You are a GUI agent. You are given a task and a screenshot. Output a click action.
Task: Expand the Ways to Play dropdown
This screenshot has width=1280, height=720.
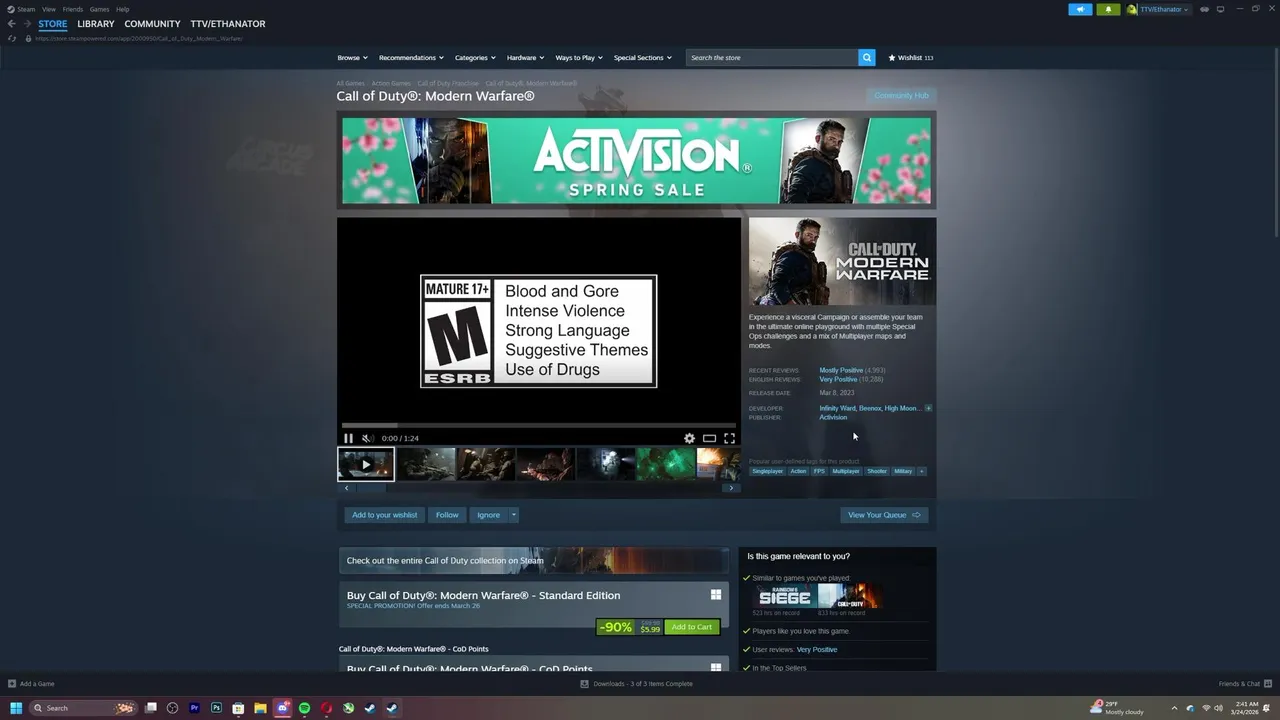tap(579, 58)
